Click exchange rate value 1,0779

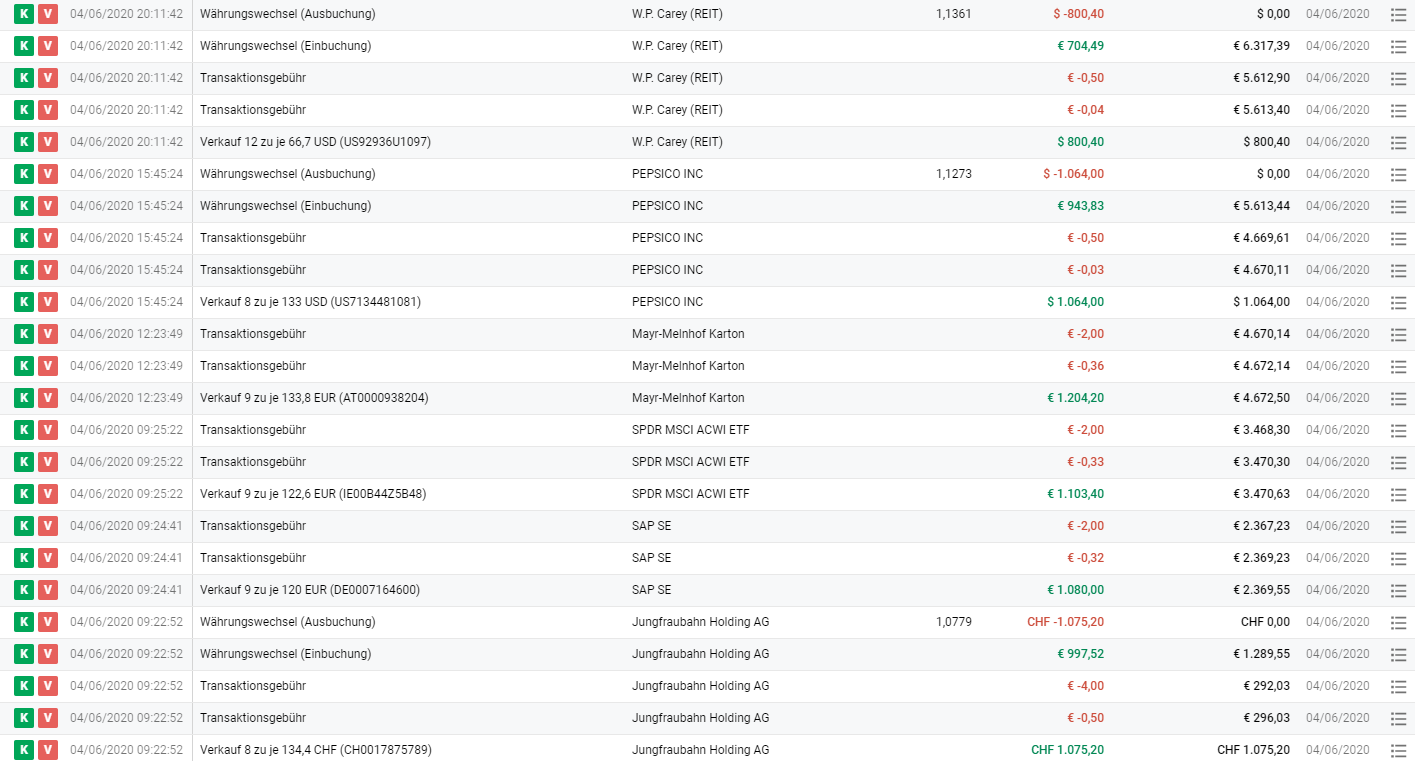point(954,622)
